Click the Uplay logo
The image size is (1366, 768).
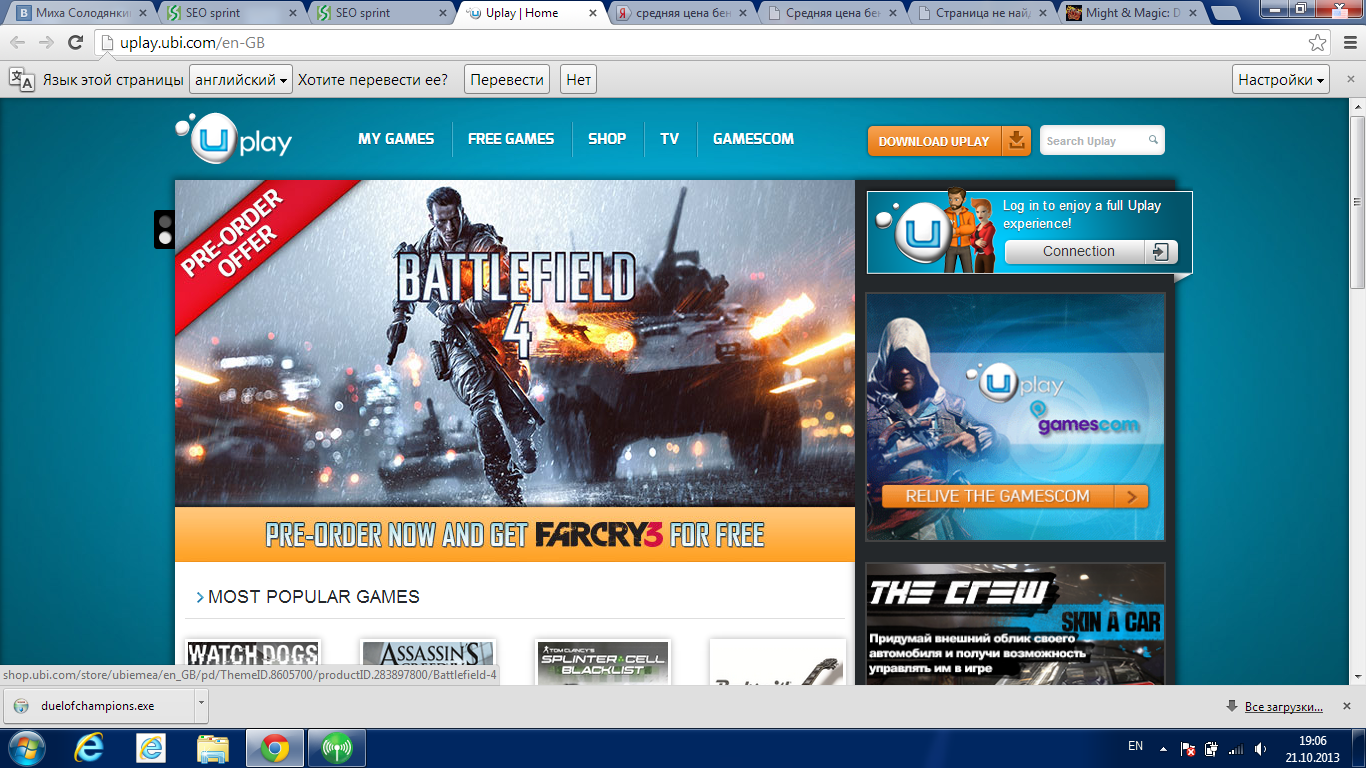tap(234, 140)
